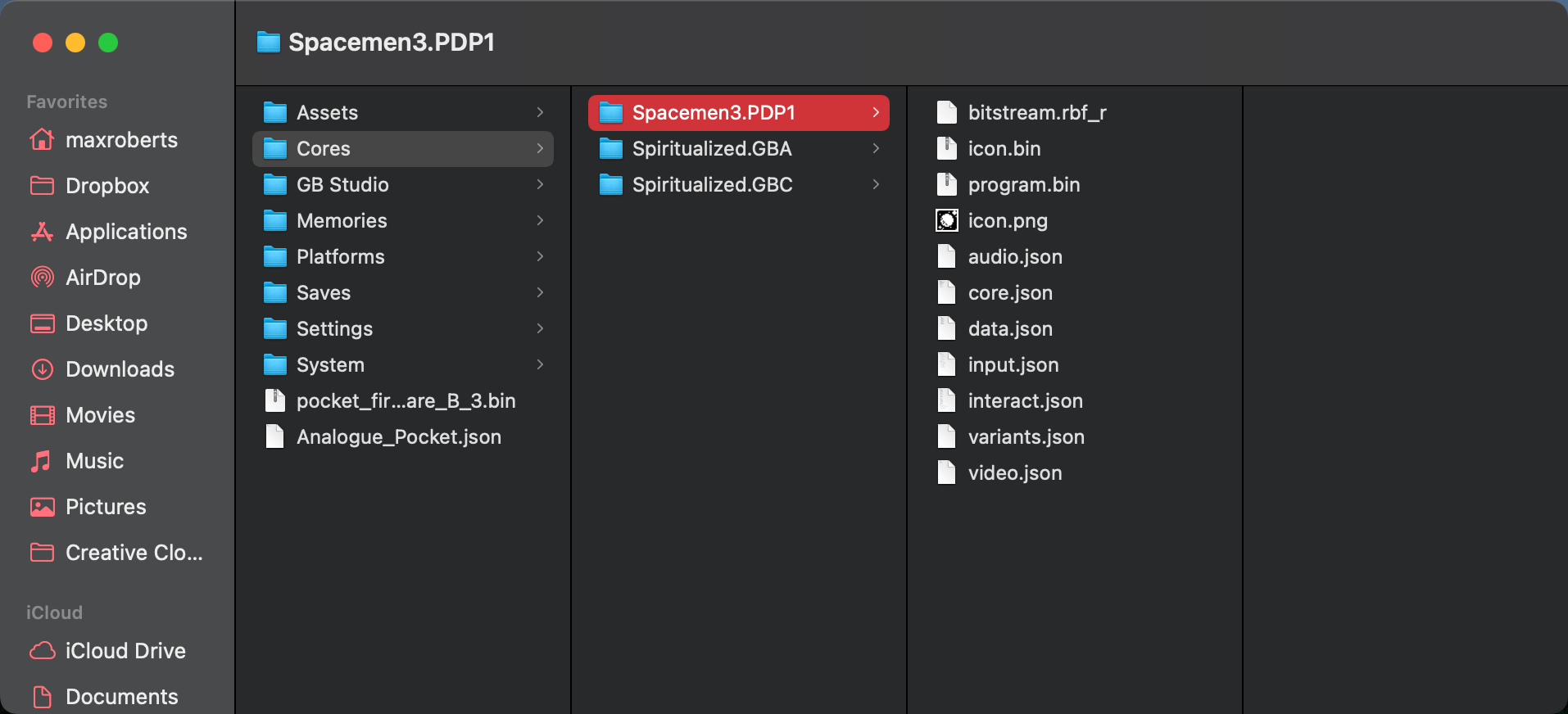Viewport: 1568px width, 714px height.
Task: Click the iCloud Drive cloud icon
Action: (42, 651)
